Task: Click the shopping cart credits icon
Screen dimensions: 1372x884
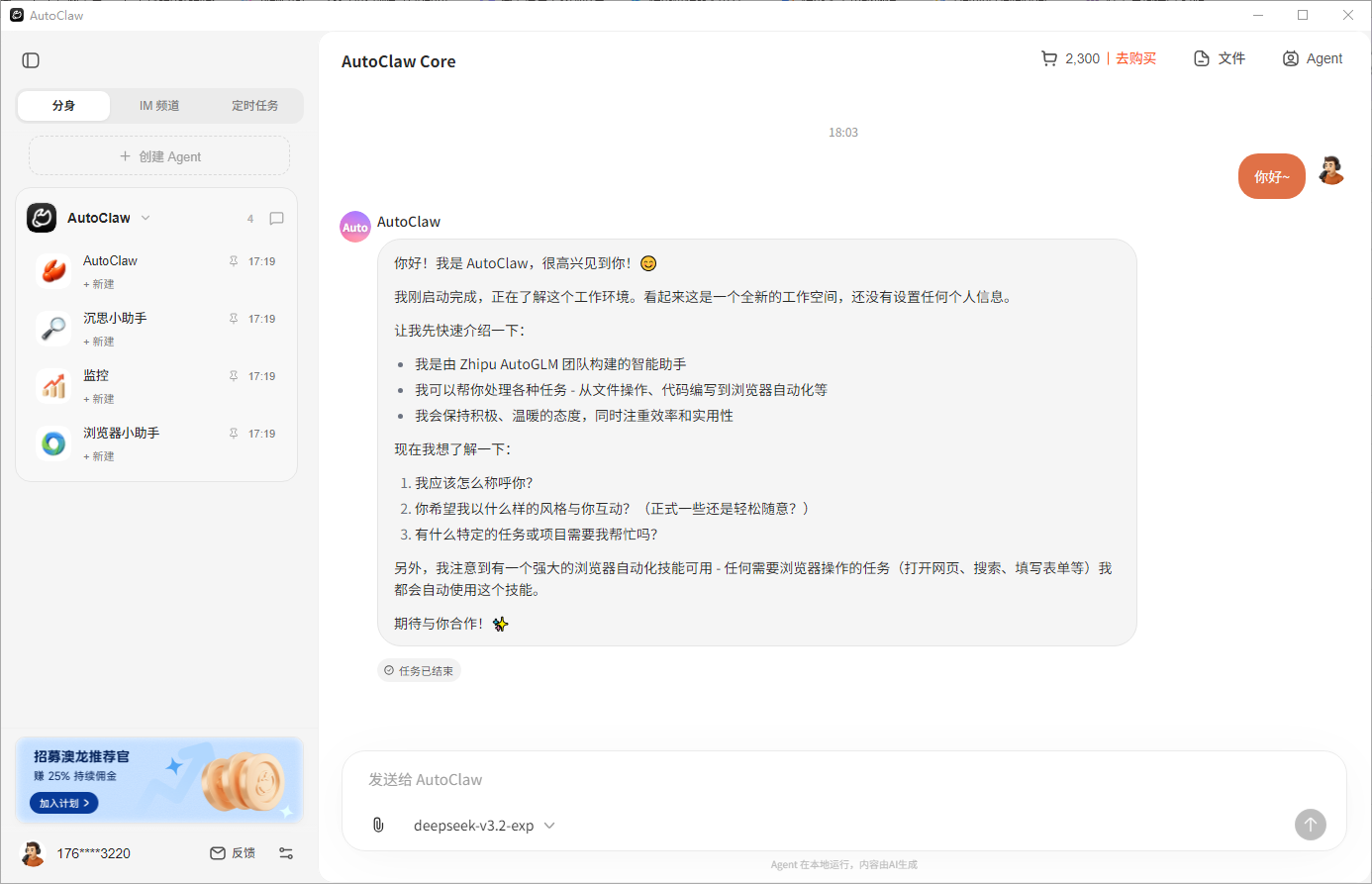Action: (x=1049, y=58)
